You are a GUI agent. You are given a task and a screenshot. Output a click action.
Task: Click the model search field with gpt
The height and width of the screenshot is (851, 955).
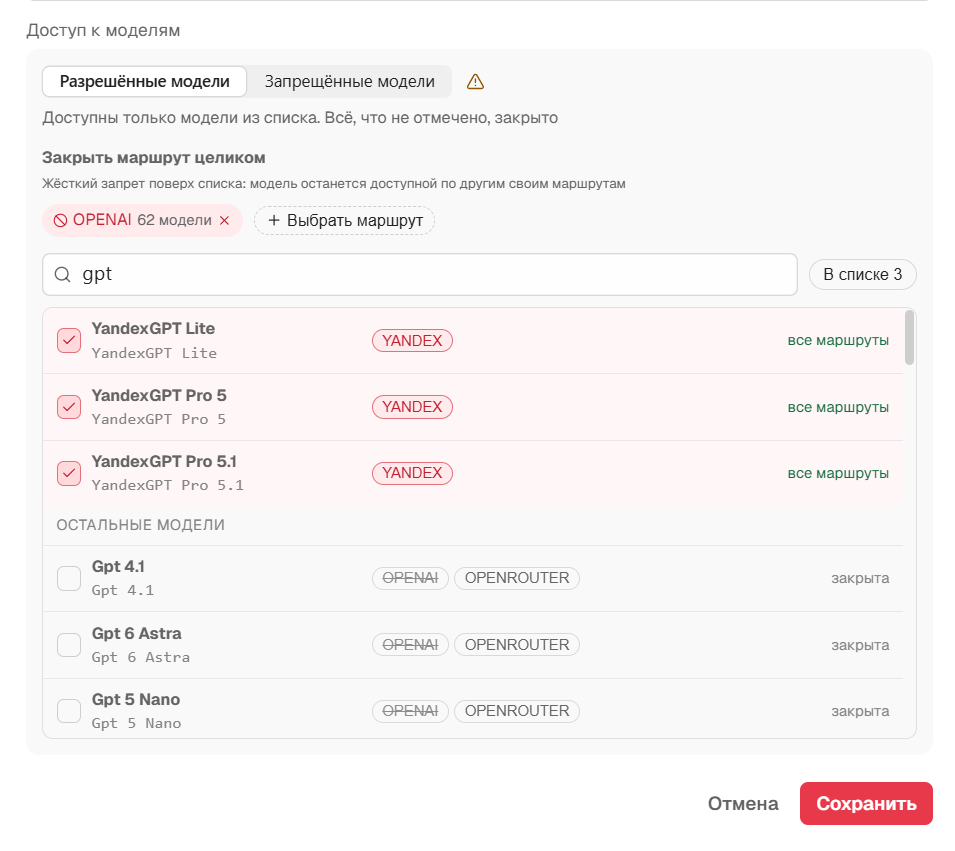(x=420, y=275)
